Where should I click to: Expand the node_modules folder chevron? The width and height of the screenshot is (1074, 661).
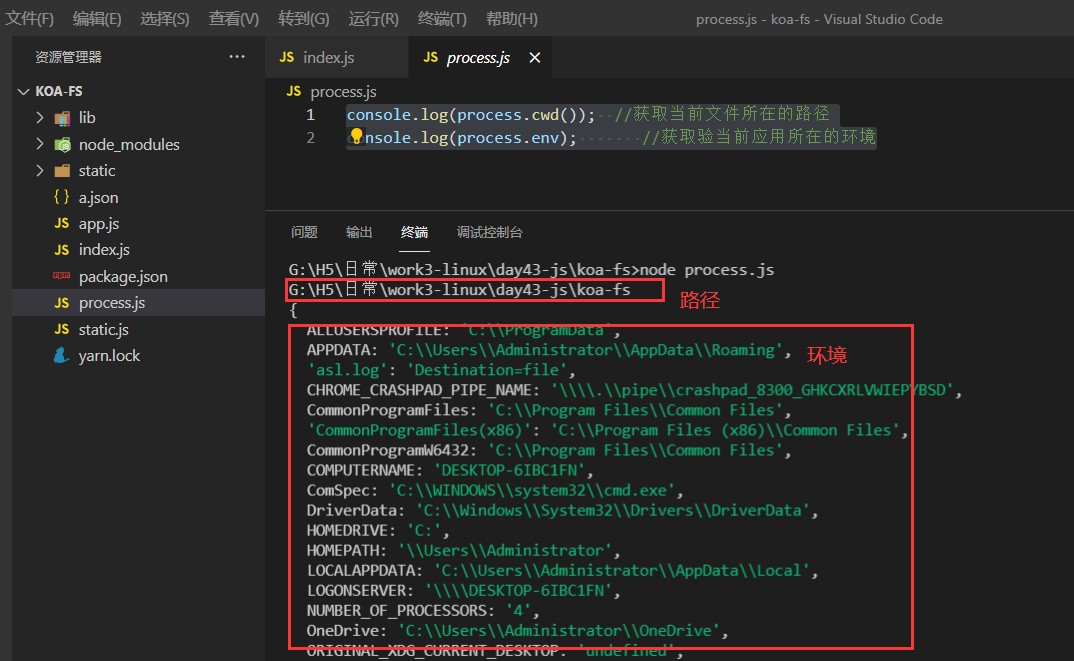tap(40, 144)
